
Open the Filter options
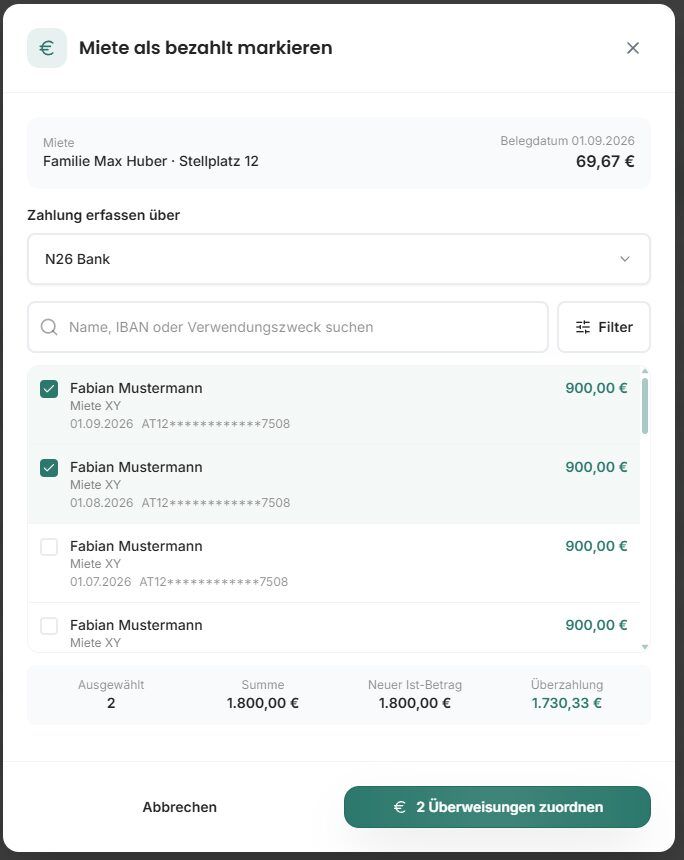604,327
